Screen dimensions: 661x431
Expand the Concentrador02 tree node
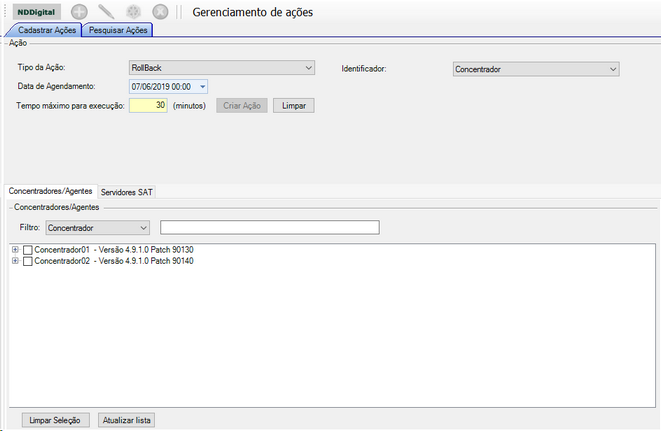15,261
